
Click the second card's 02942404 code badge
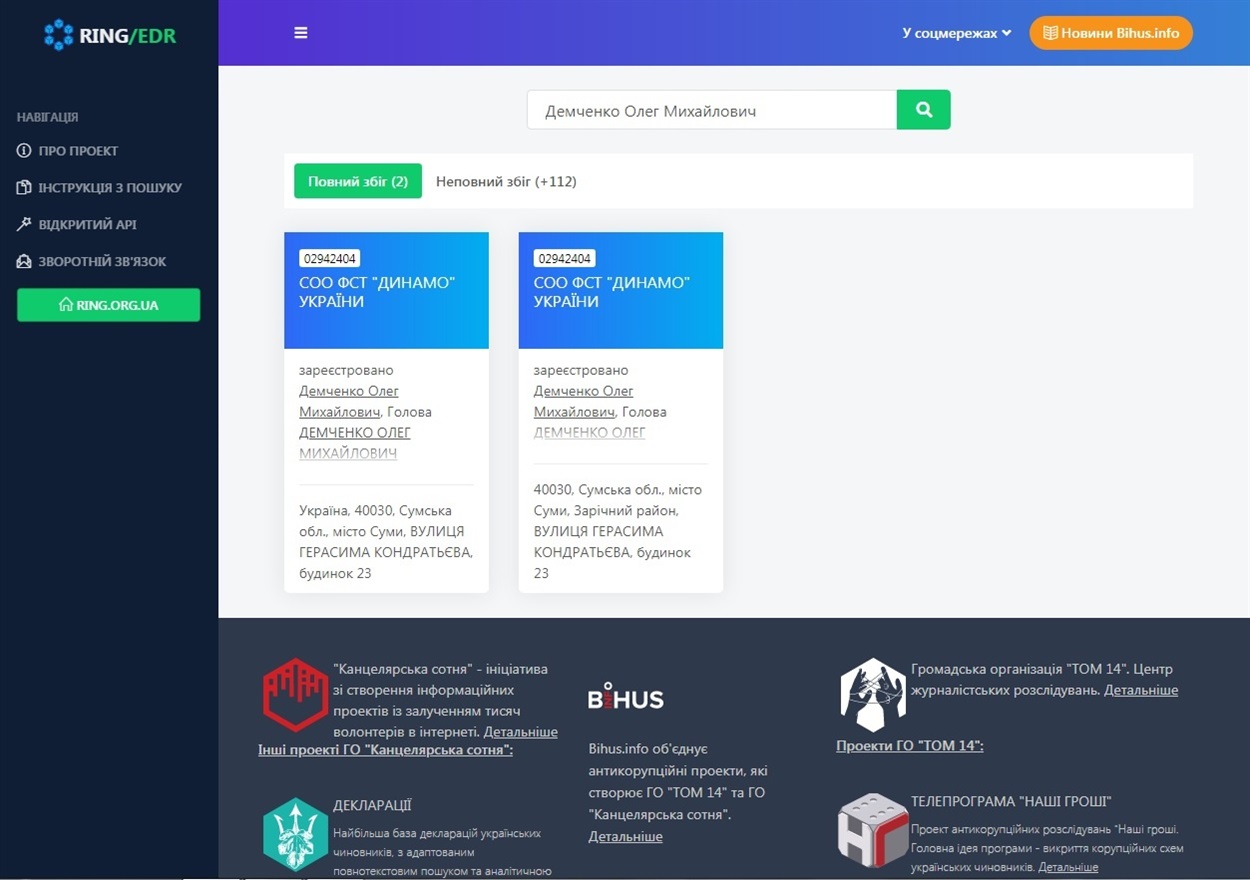pos(564,259)
